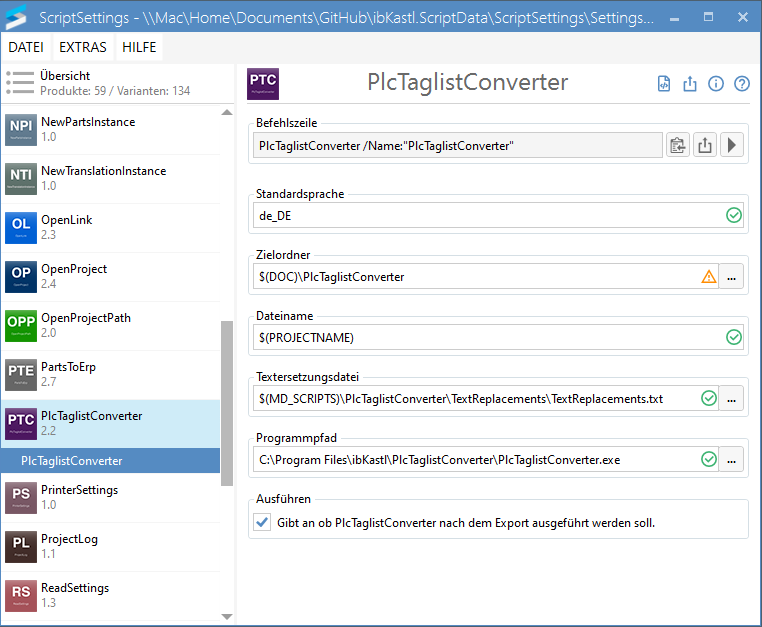Click the export icon beside the title
Viewport: 762px width, 627px height.
[689, 84]
